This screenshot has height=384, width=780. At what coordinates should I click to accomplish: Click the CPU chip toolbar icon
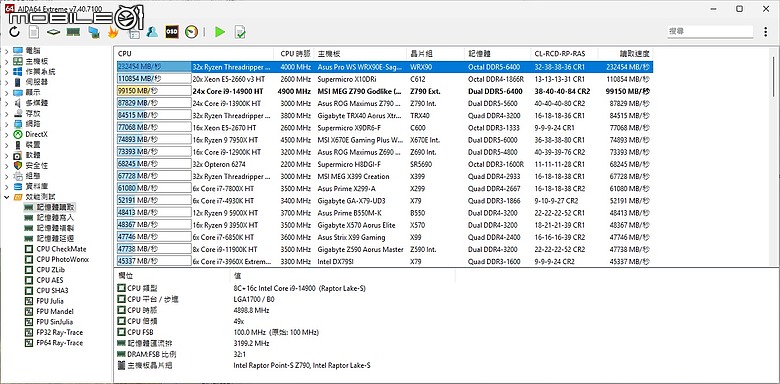point(53,32)
